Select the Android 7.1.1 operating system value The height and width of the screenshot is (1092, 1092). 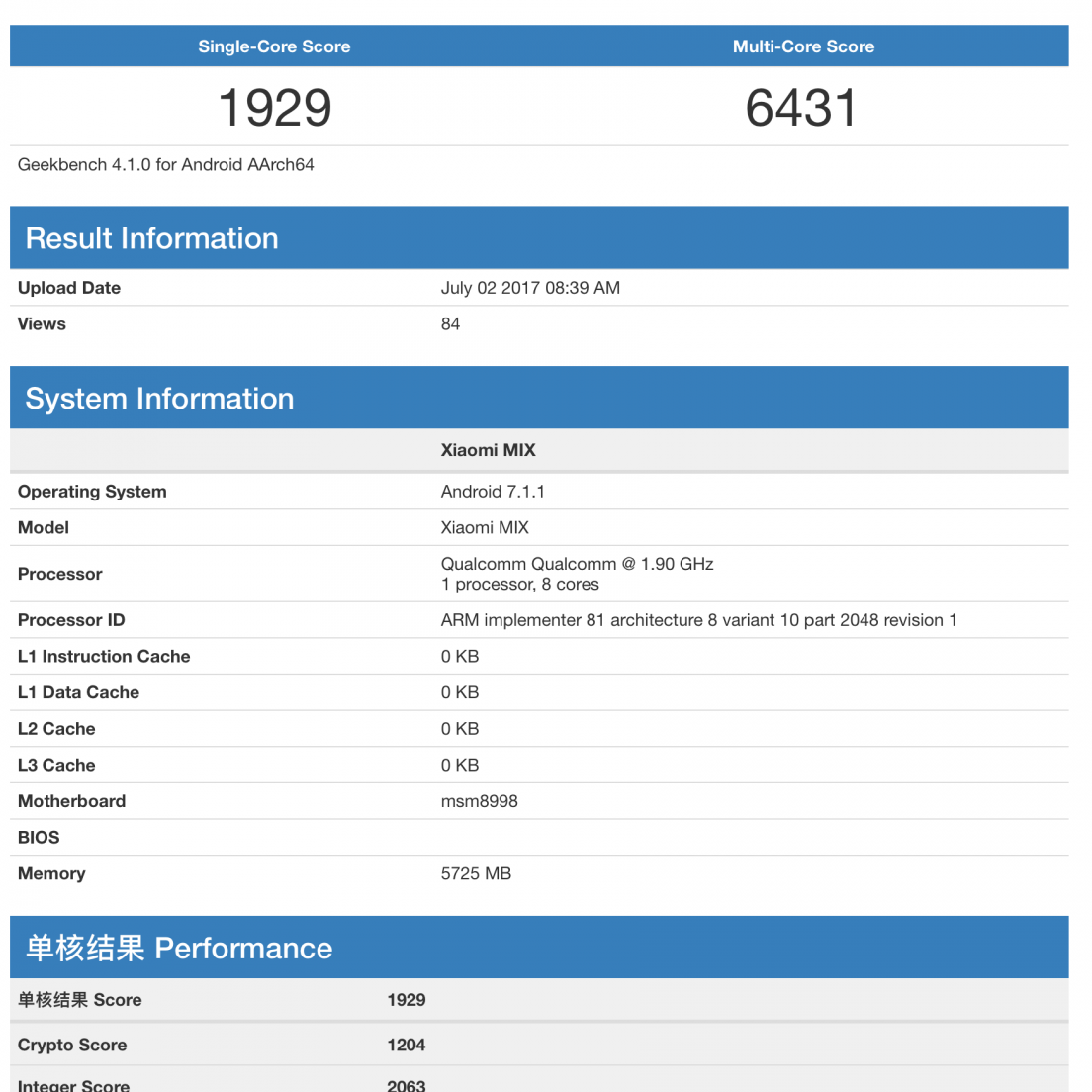point(493,492)
